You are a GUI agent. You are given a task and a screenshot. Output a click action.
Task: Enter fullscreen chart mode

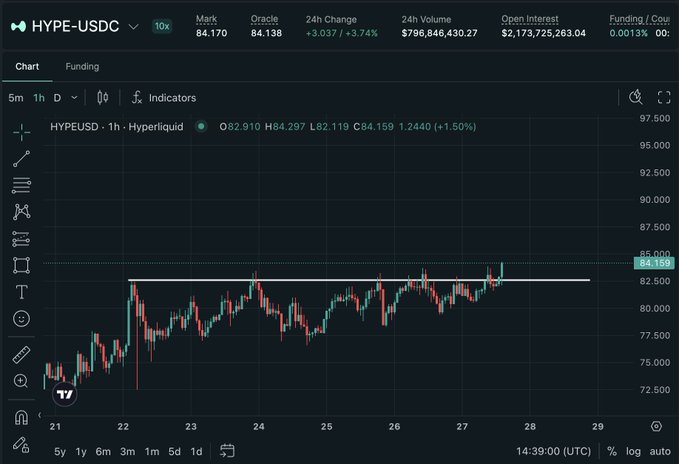[x=664, y=97]
